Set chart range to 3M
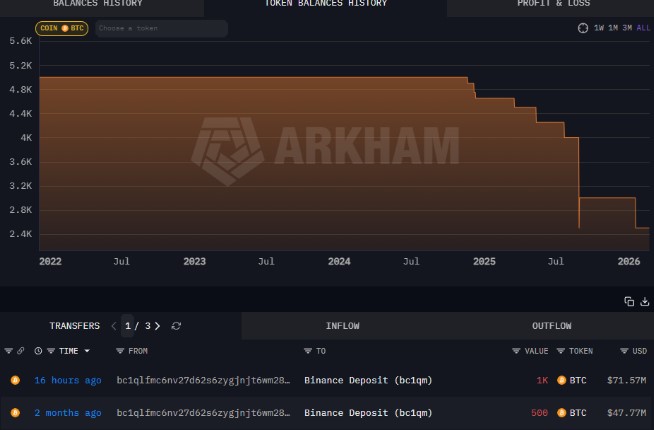654x430 pixels. [x=627, y=28]
